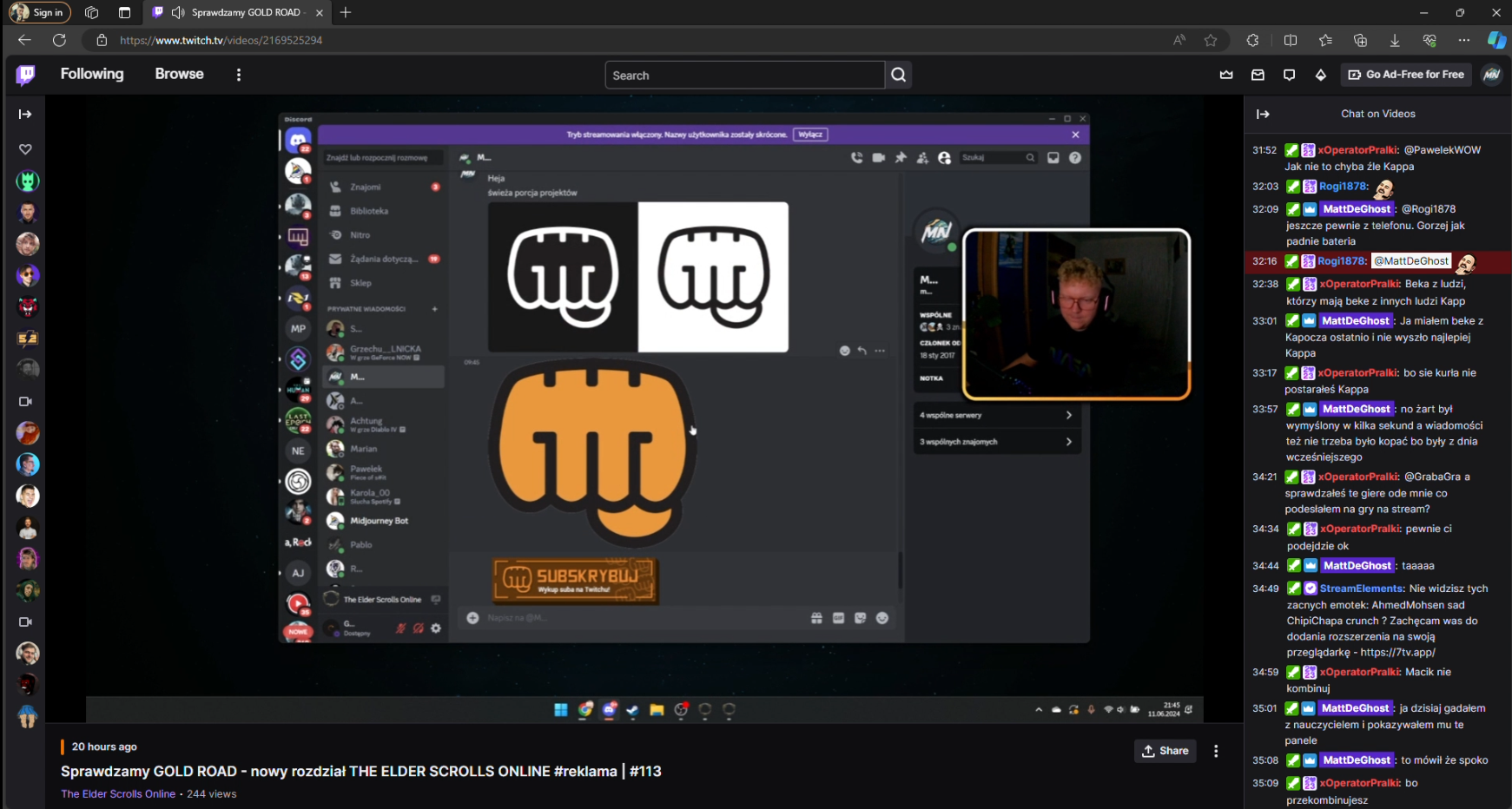This screenshot has height=809, width=1512.
Task: Collapse the followed channels sidebar with the arrow icon
Action: [25, 113]
